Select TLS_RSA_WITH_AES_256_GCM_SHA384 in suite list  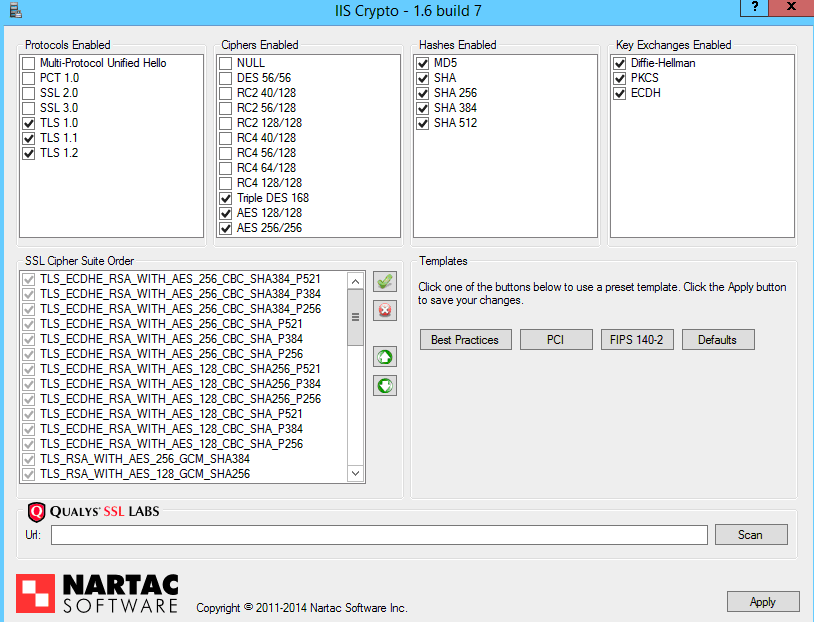[x=144, y=458]
